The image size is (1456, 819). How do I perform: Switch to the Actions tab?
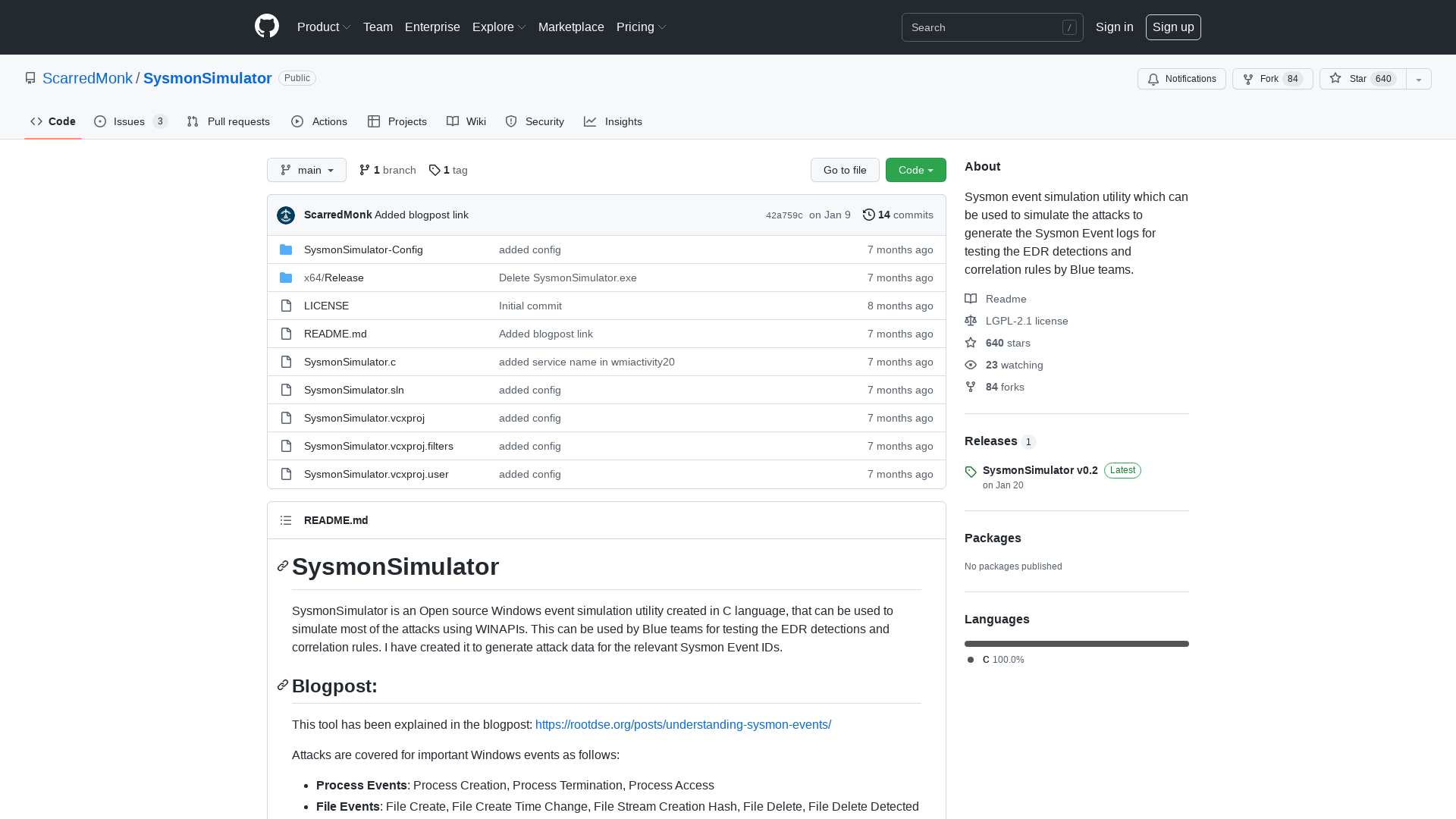click(319, 121)
